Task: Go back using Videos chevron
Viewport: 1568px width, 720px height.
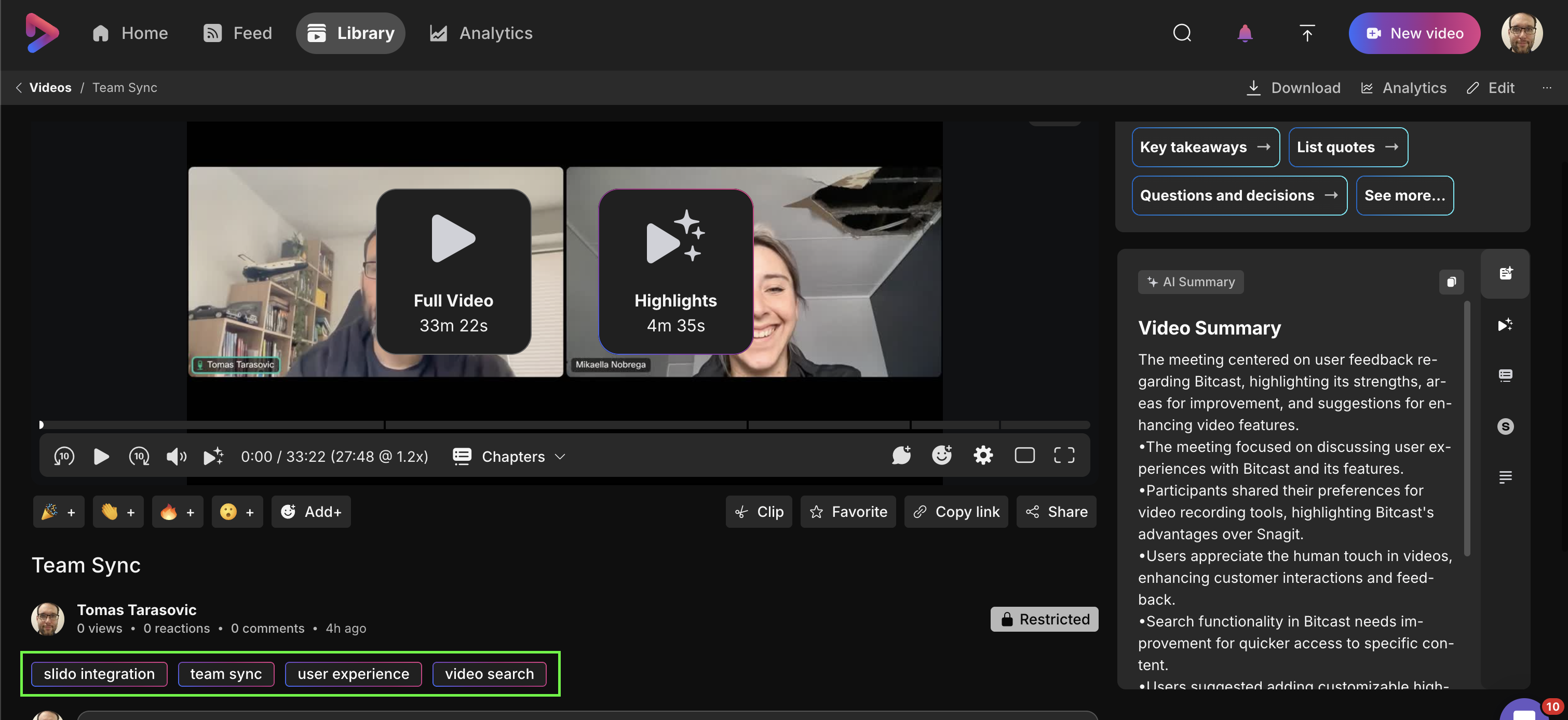Action: point(19,88)
